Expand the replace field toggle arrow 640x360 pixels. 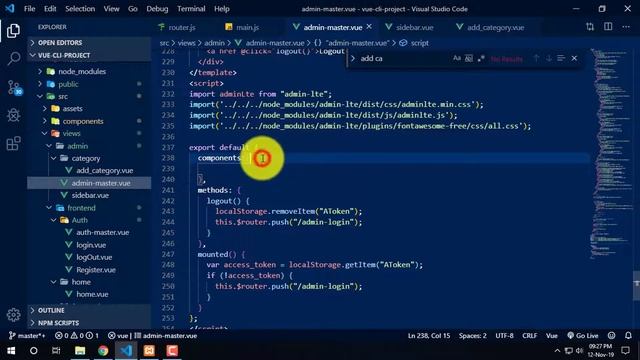pos(353,58)
